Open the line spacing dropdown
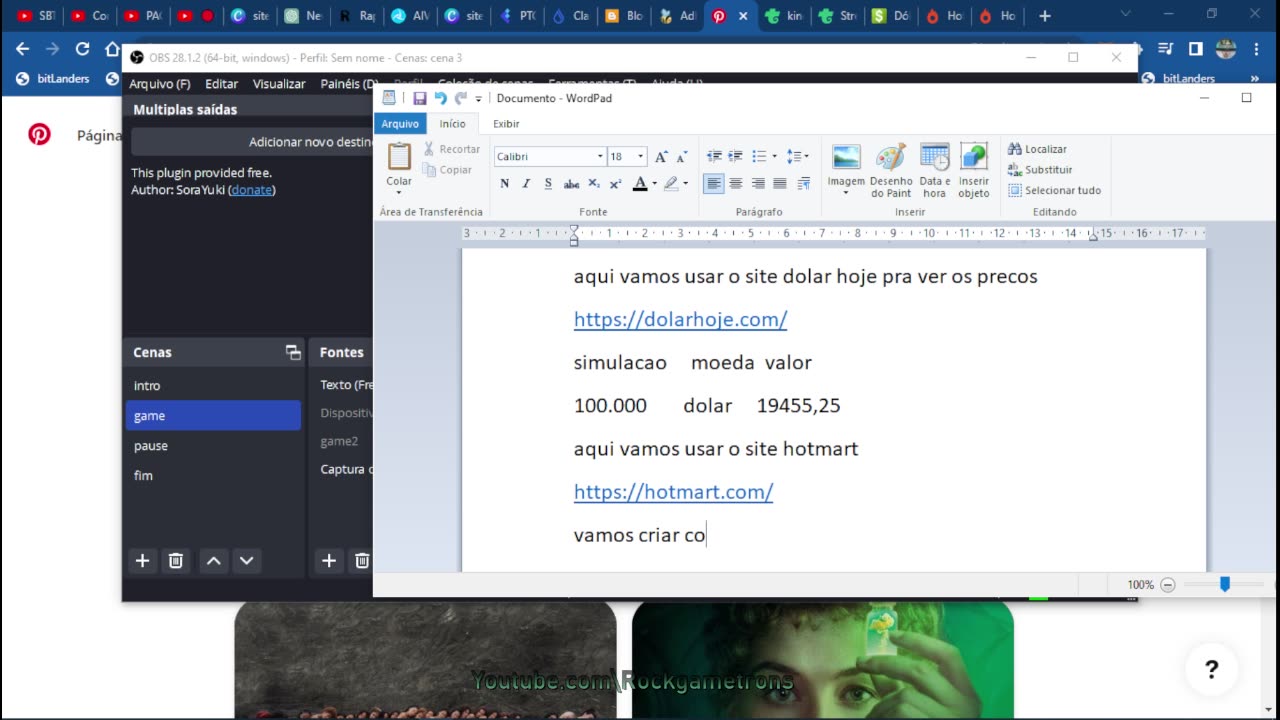The image size is (1280, 720). click(x=797, y=156)
